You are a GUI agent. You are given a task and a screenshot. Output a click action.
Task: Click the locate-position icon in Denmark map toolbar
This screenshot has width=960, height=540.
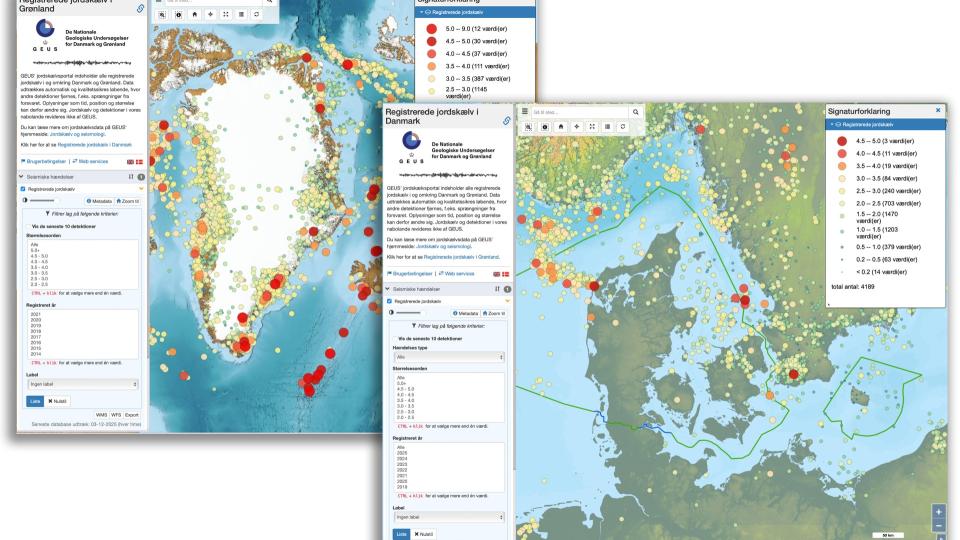point(577,127)
